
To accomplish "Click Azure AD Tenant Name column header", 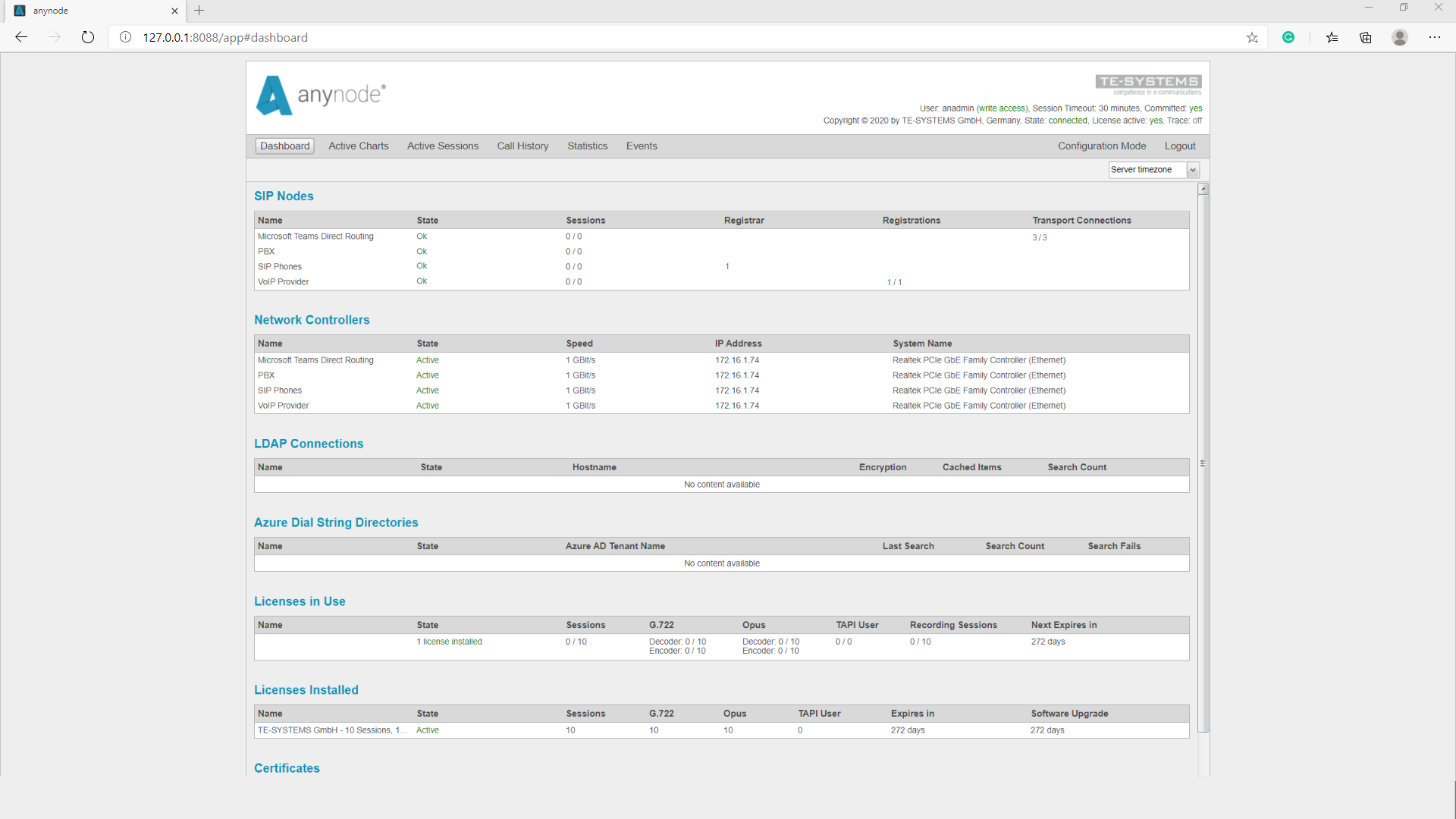I will (x=615, y=546).
